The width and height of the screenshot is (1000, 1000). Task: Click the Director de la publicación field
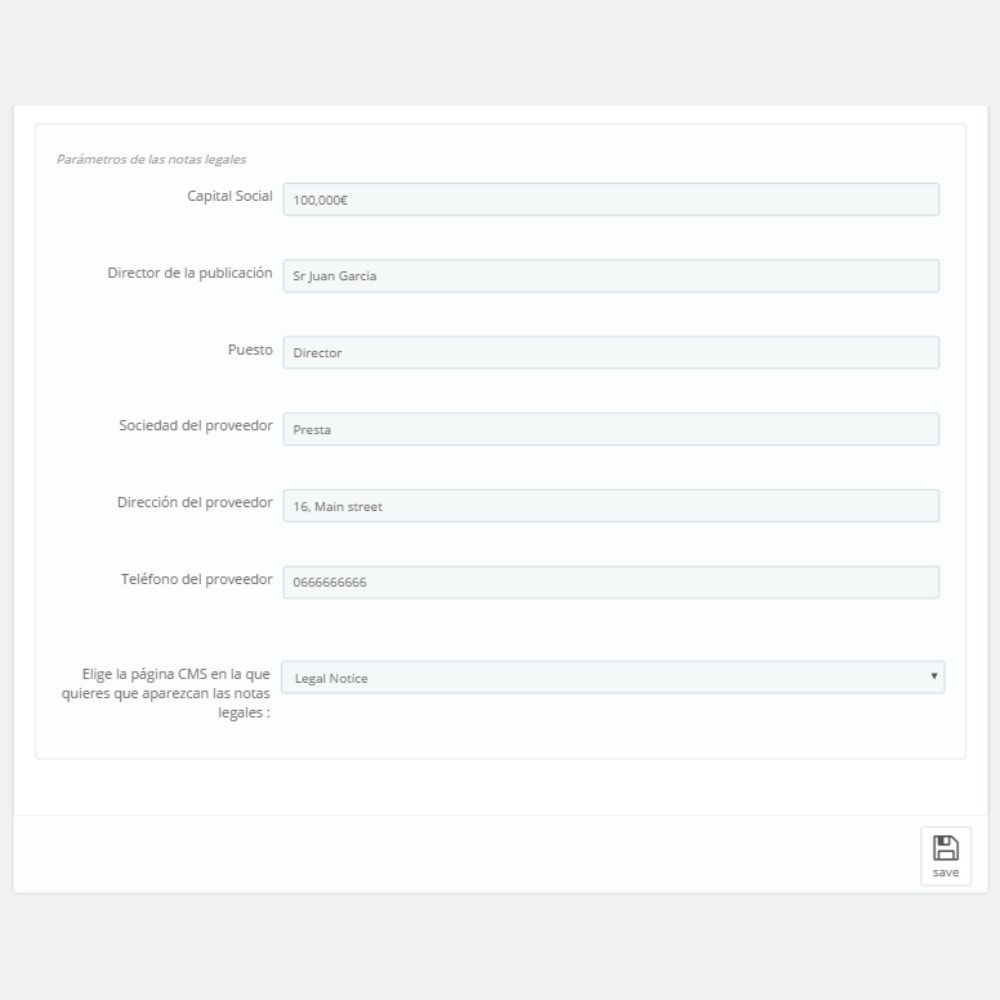[611, 276]
